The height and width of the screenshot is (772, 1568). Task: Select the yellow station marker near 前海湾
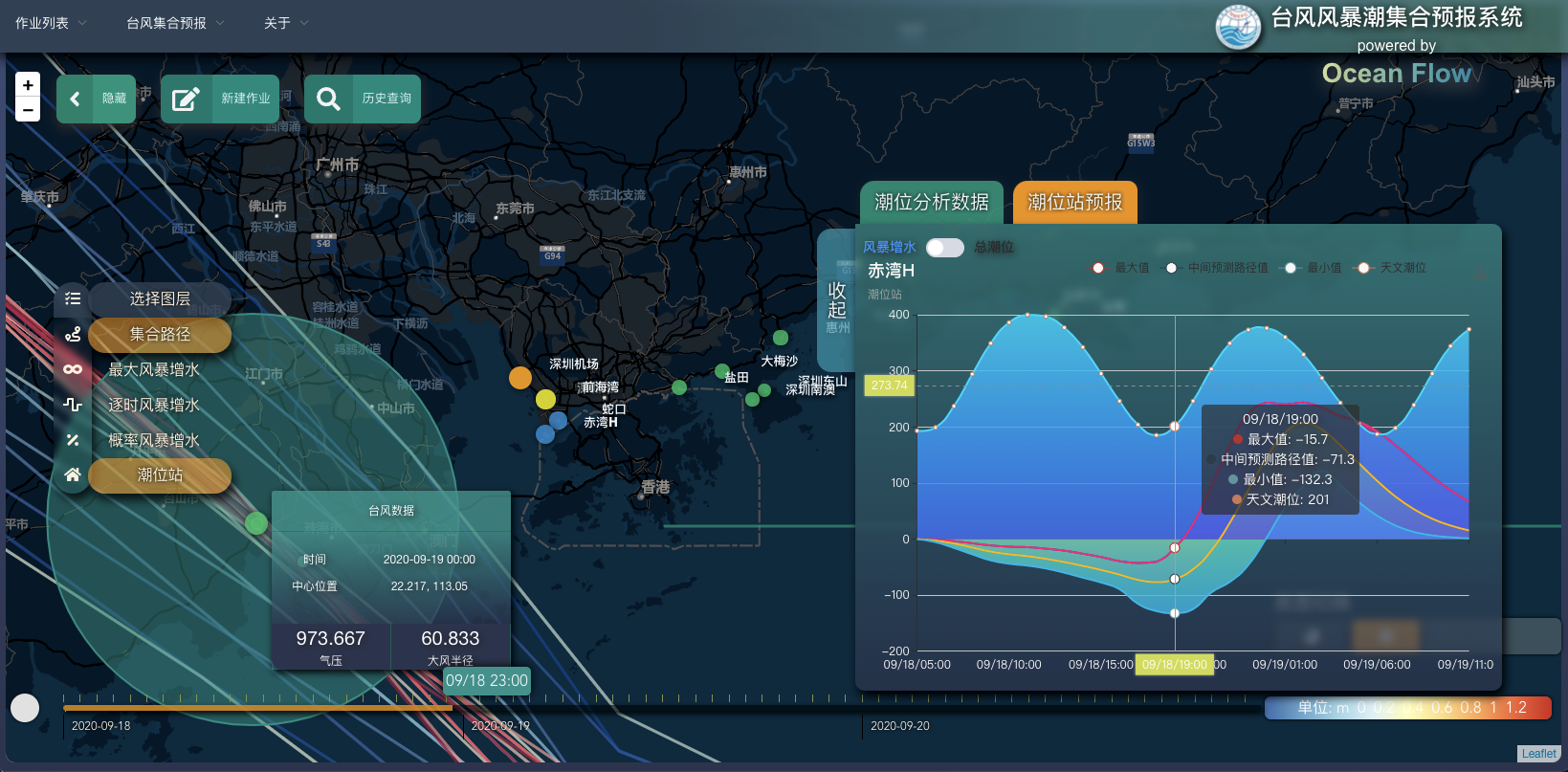[x=545, y=399]
